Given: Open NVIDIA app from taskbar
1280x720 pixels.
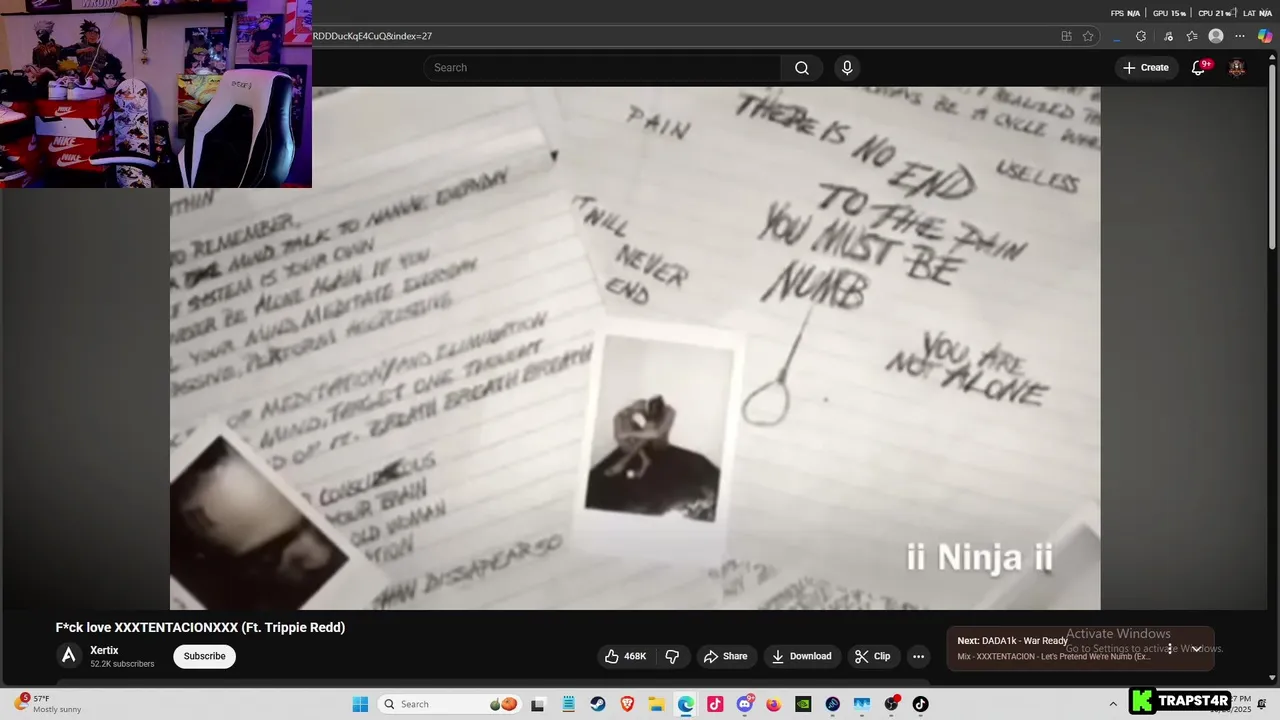Looking at the screenshot, I should point(803,704).
